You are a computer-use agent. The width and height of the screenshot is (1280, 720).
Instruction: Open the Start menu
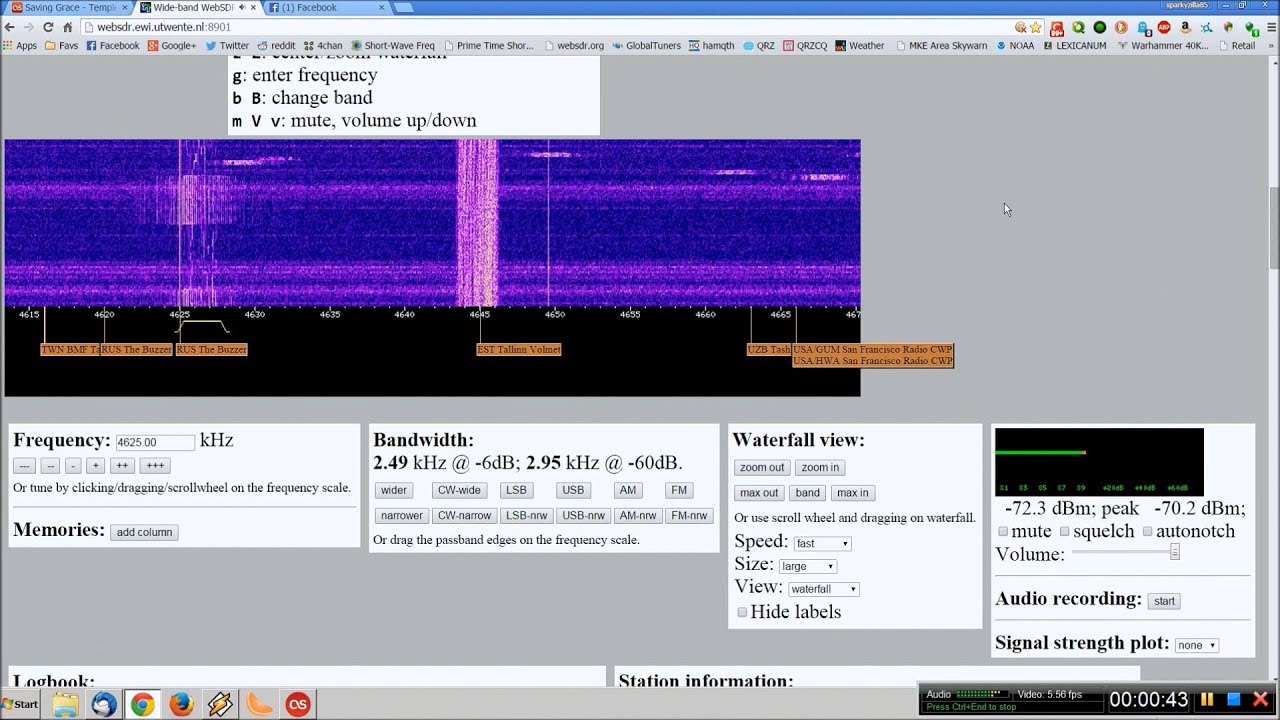pyautogui.click(x=20, y=704)
